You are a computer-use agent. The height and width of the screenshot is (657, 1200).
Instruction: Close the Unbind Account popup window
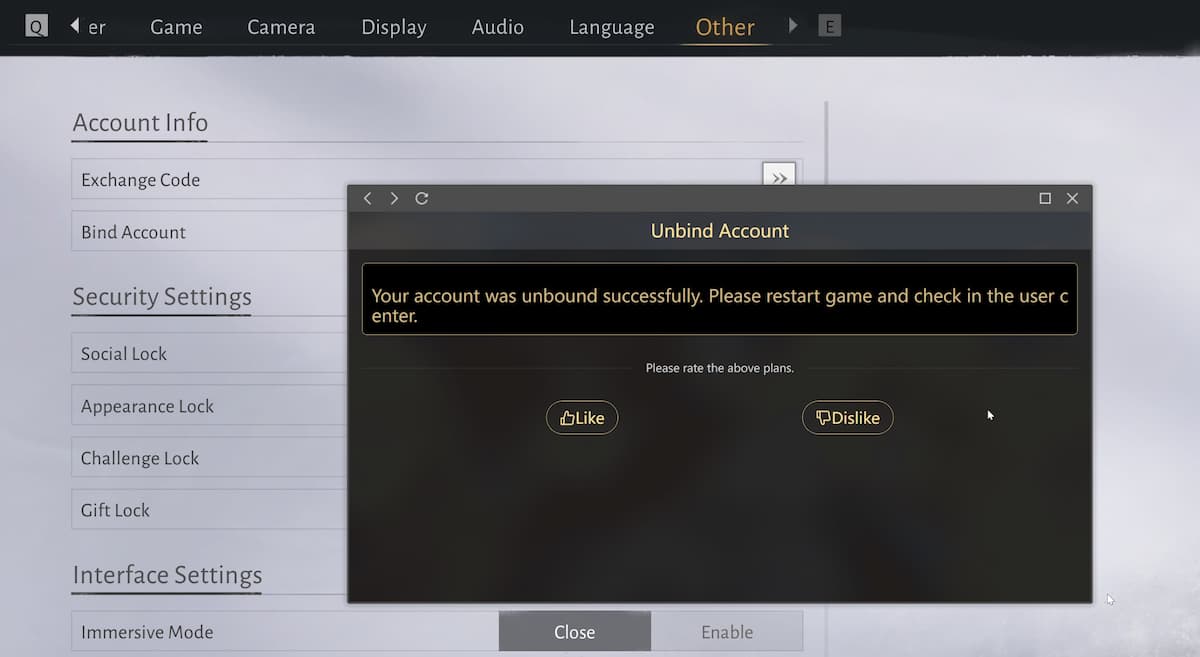tap(1072, 198)
